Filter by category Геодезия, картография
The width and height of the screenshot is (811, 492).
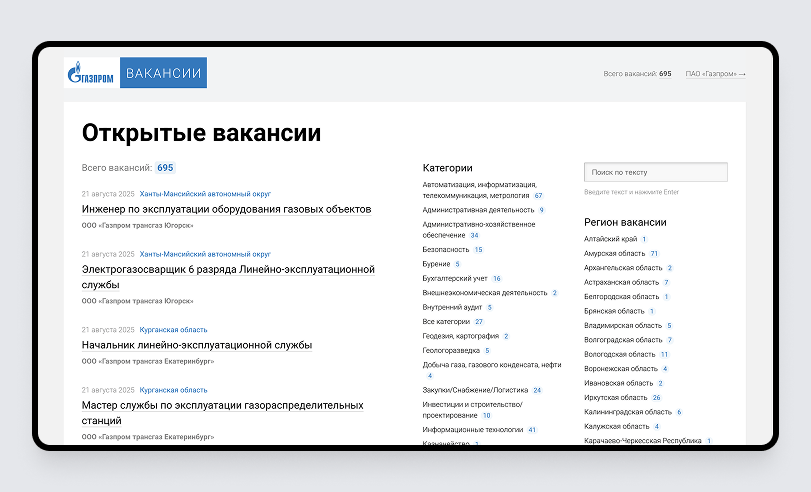pos(460,336)
